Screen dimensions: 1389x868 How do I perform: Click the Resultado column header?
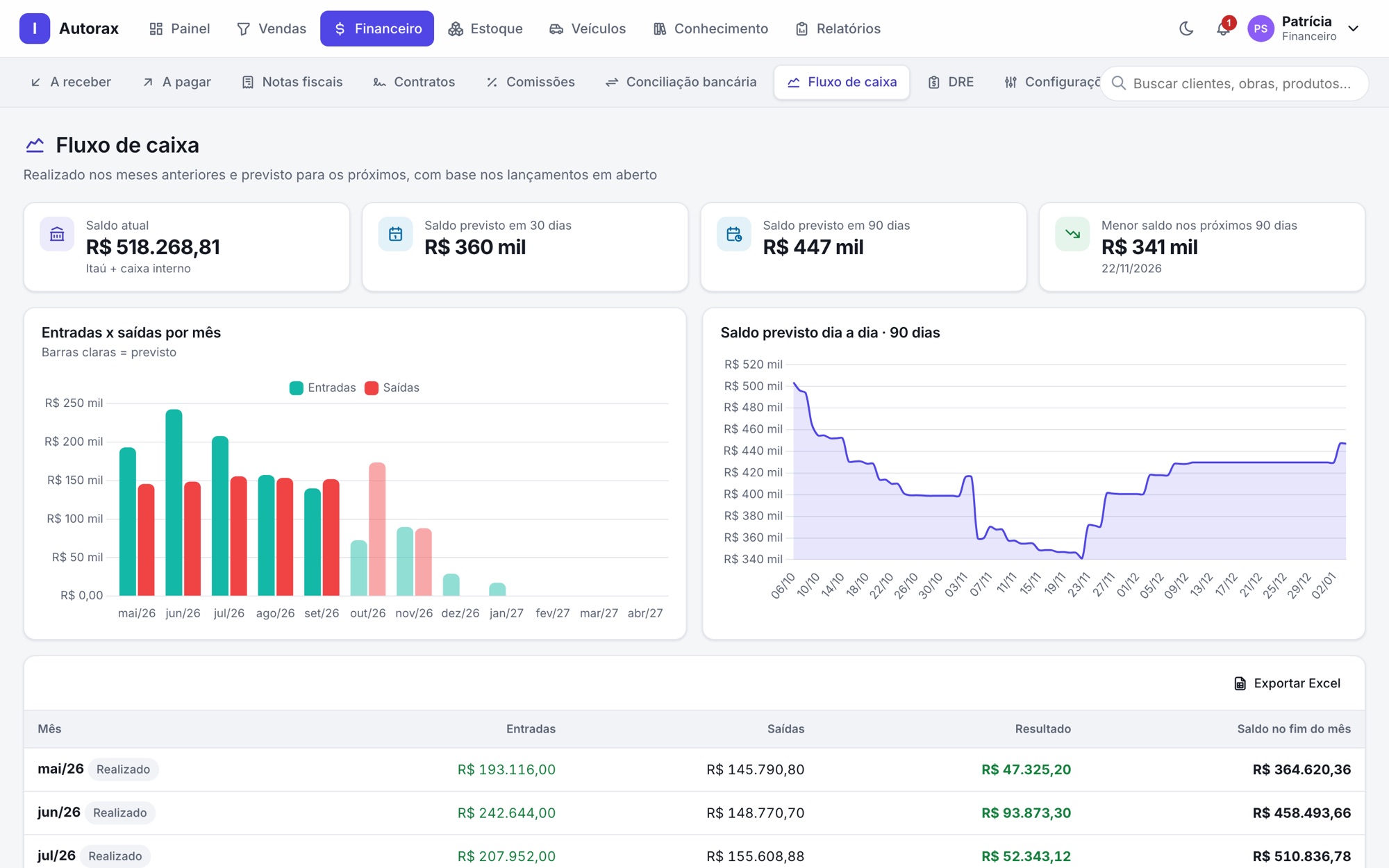pyautogui.click(x=1042, y=729)
